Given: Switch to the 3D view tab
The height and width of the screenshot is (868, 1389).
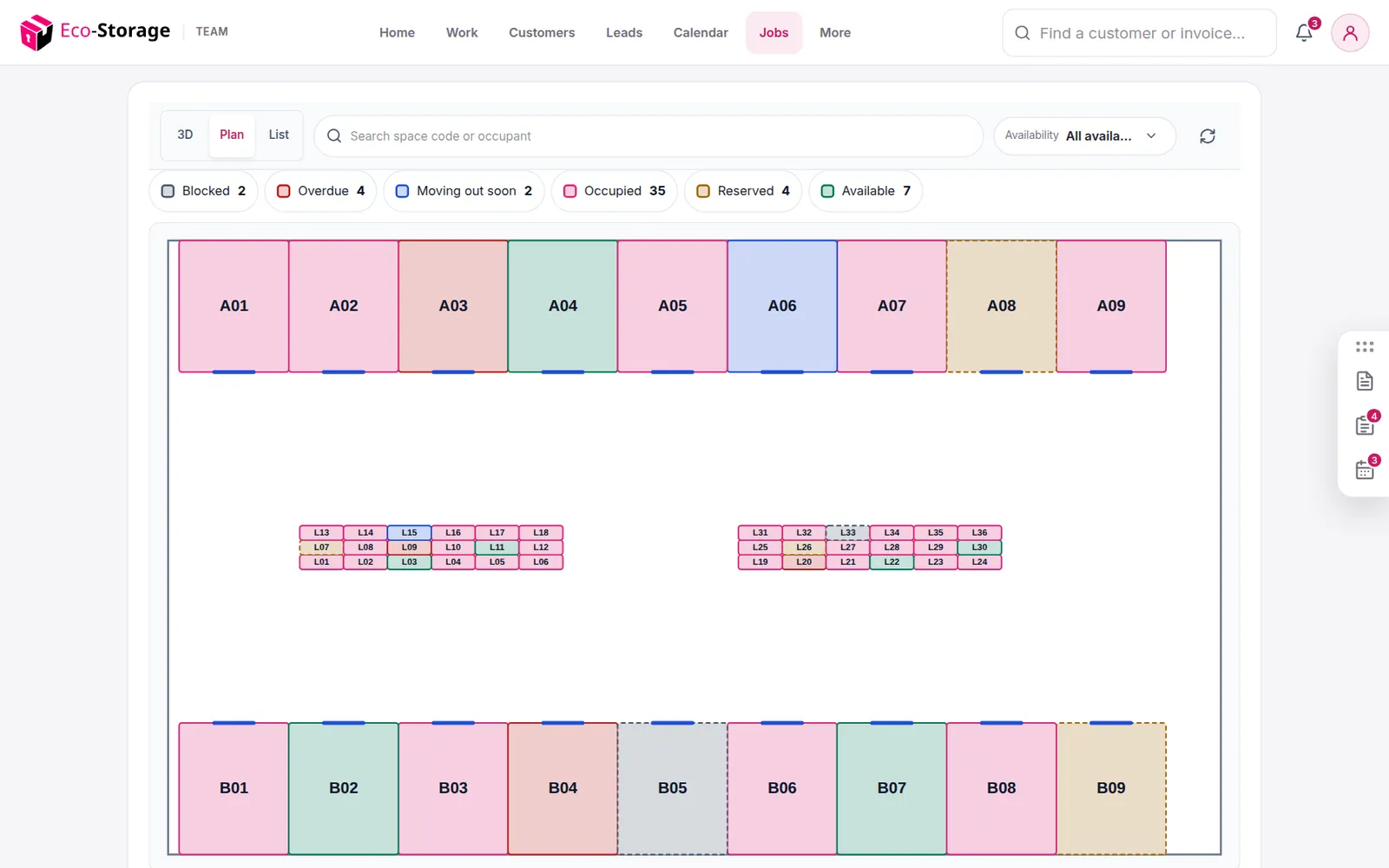Looking at the screenshot, I should click(x=185, y=135).
